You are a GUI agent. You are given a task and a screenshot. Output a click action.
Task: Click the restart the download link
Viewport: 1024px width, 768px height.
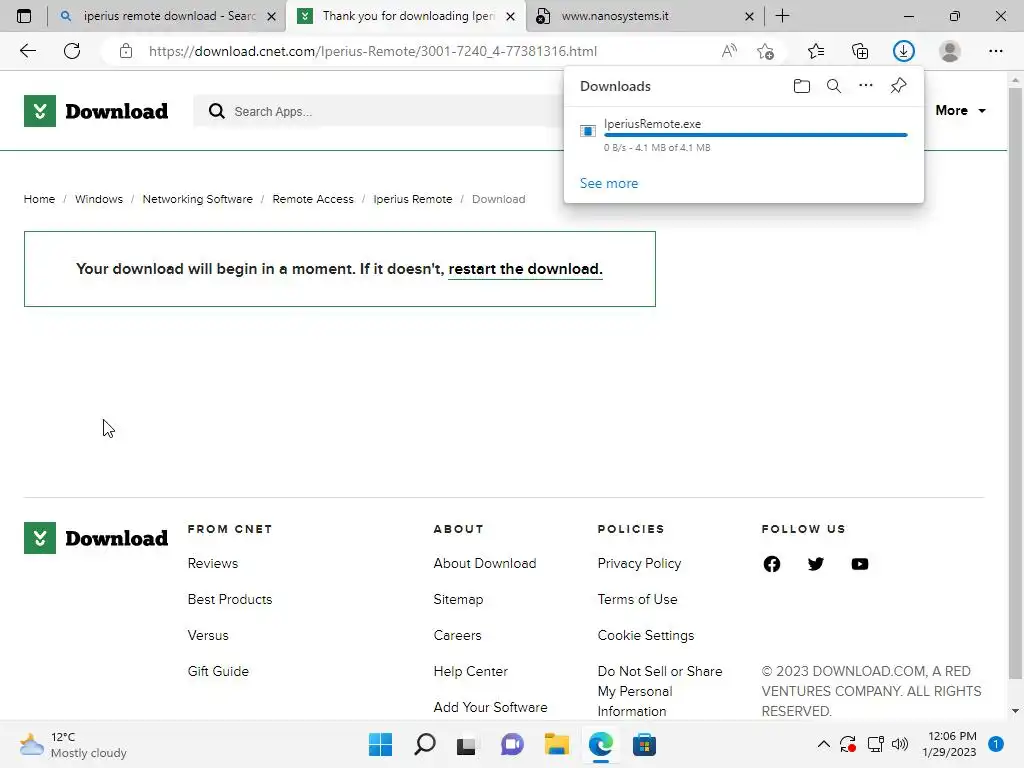(x=525, y=269)
